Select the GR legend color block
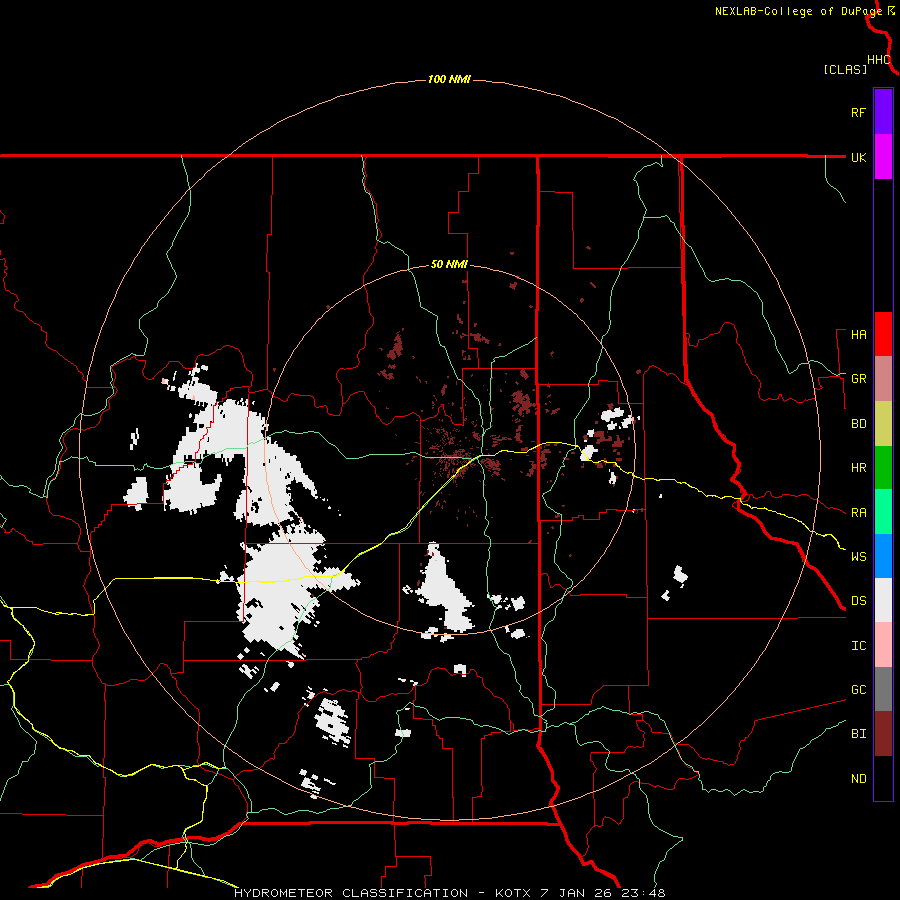This screenshot has width=900, height=900. 883,379
